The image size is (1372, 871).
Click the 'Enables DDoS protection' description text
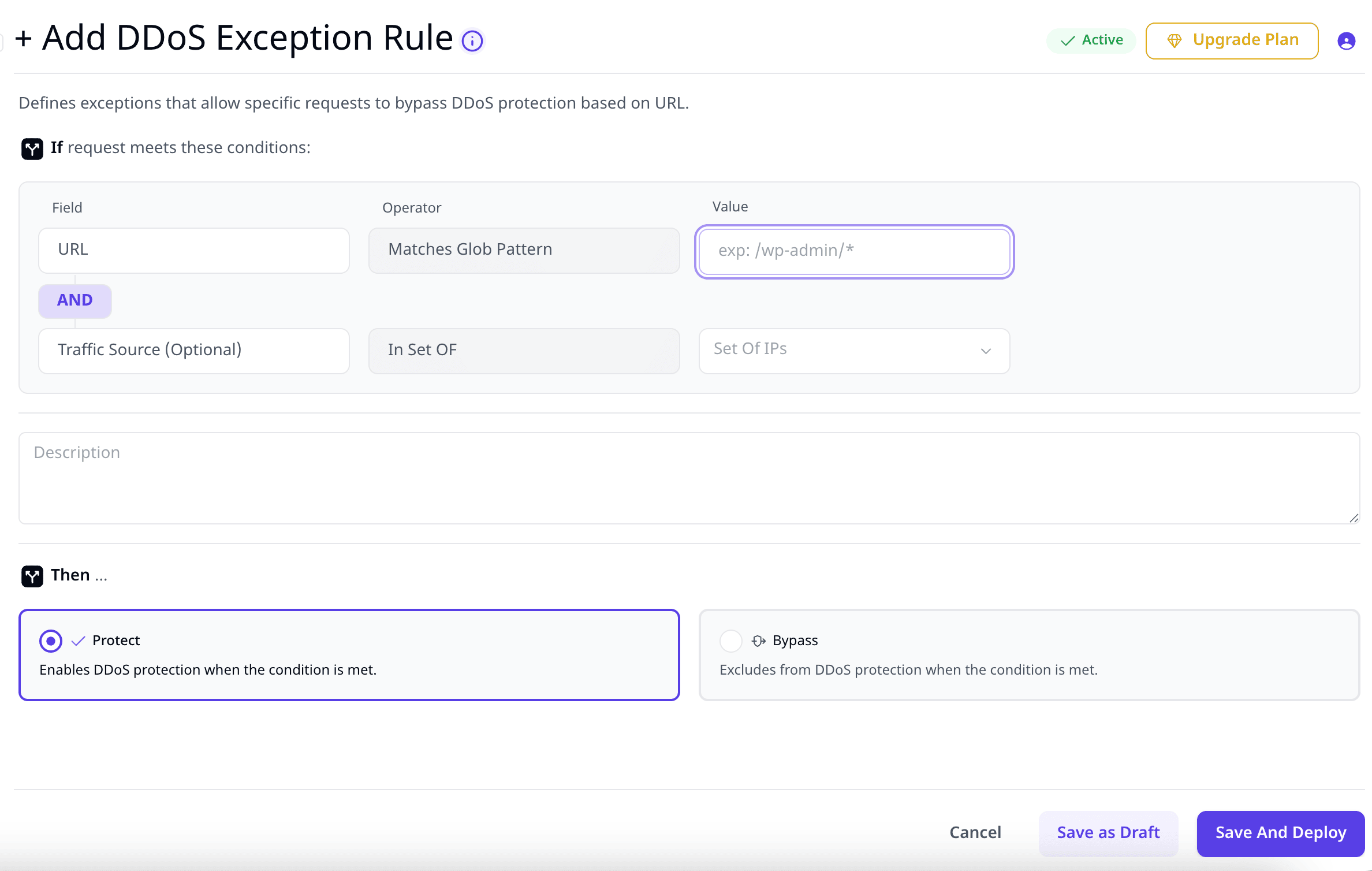pyautogui.click(x=208, y=669)
